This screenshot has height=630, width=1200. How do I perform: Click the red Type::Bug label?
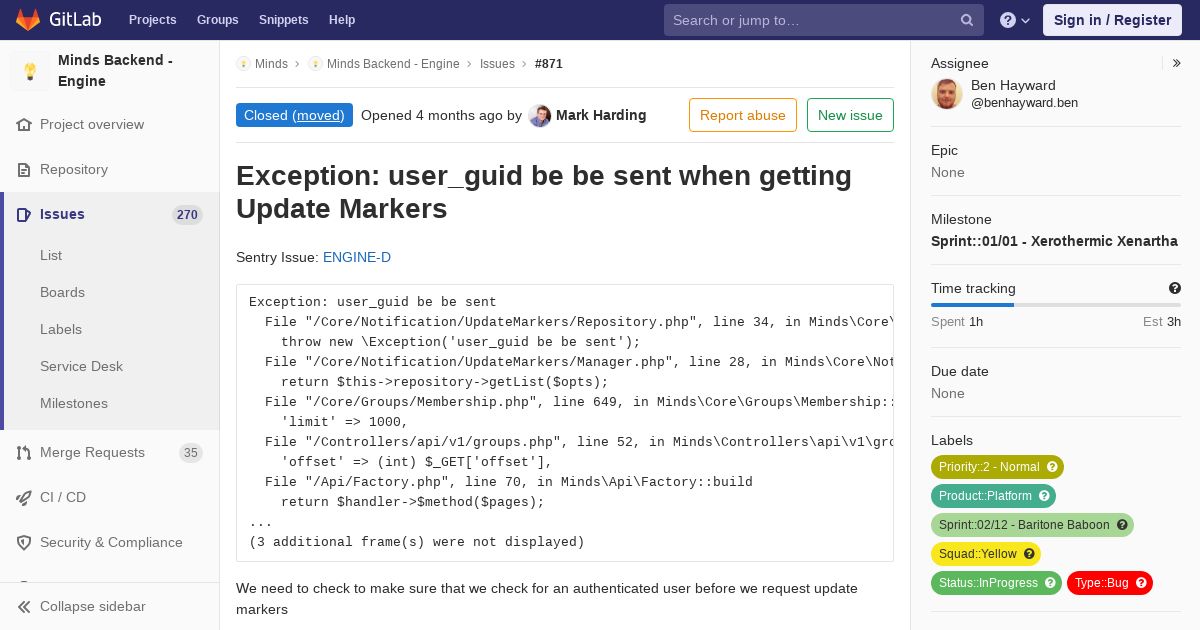tap(1110, 583)
